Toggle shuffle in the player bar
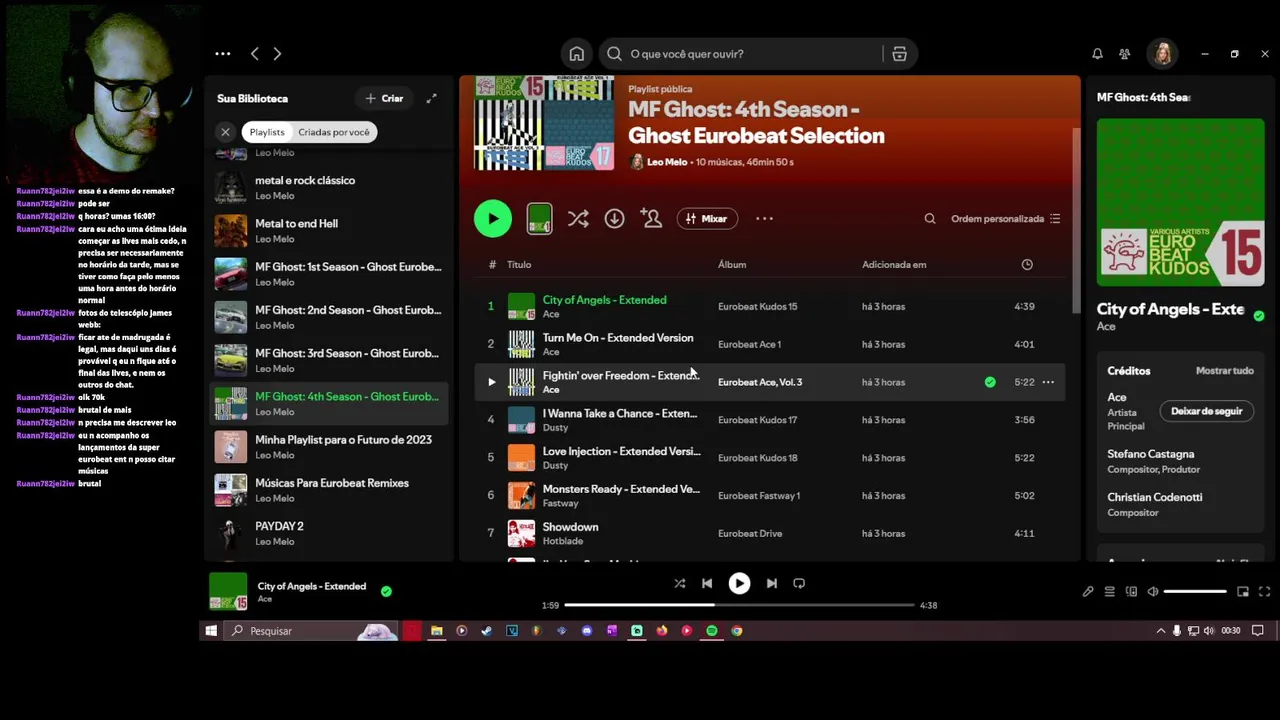Viewport: 1280px width, 720px height. 680,583
